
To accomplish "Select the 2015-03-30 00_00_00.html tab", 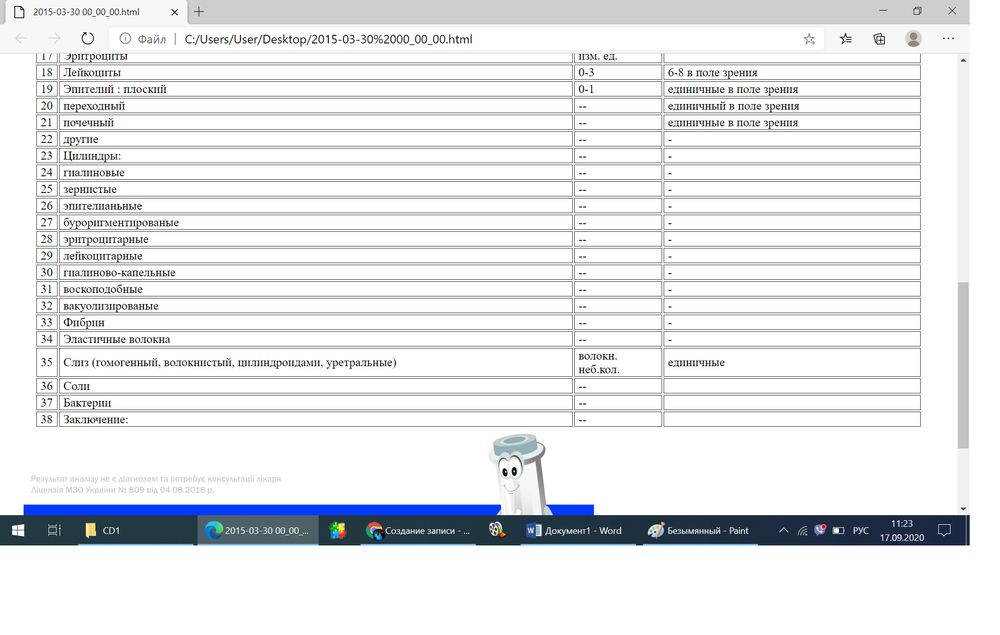I will pyautogui.click(x=86, y=11).
